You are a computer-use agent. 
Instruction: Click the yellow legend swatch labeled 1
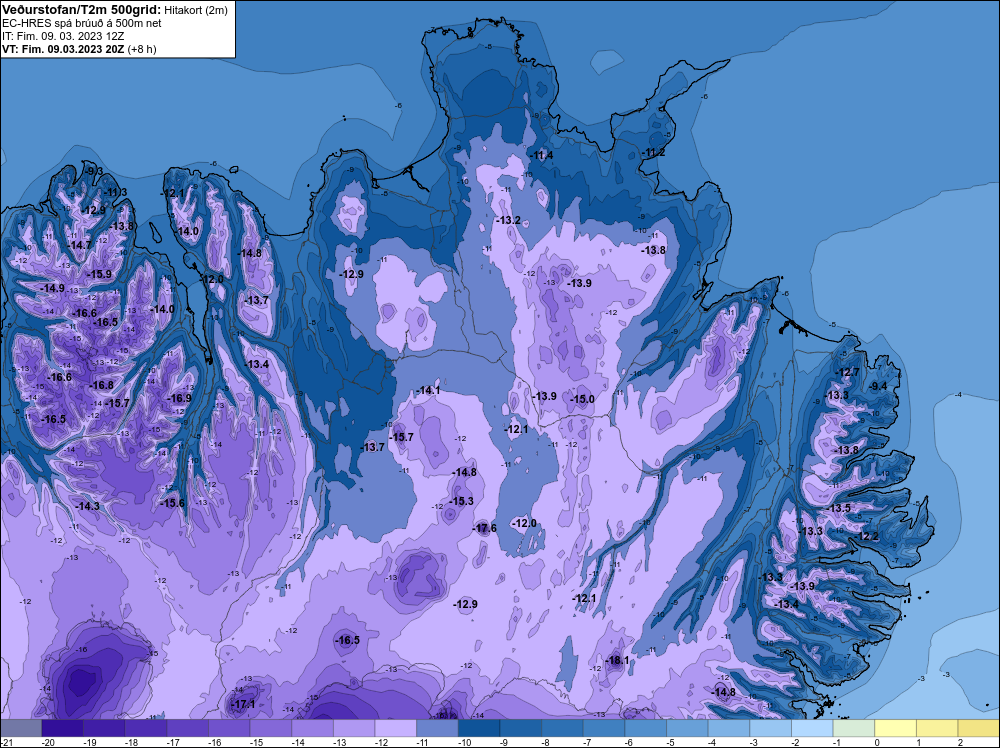pos(937,728)
